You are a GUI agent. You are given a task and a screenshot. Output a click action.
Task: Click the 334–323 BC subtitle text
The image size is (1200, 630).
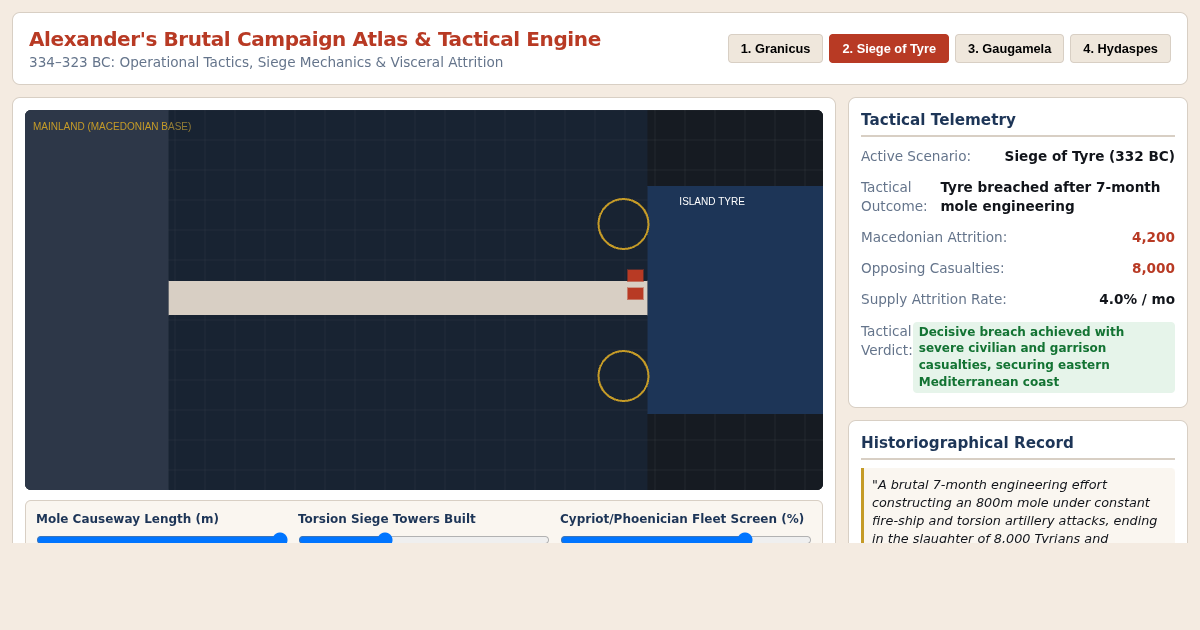(x=266, y=62)
